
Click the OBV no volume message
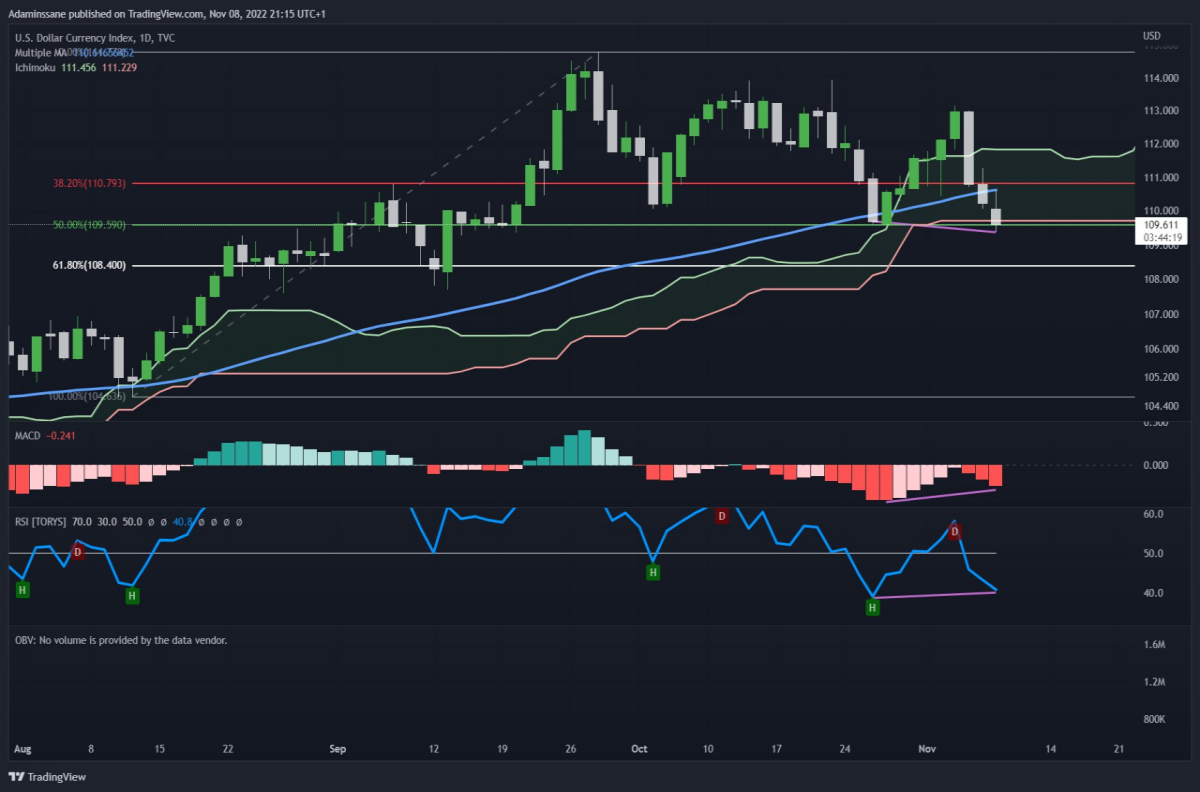pyautogui.click(x=121, y=639)
